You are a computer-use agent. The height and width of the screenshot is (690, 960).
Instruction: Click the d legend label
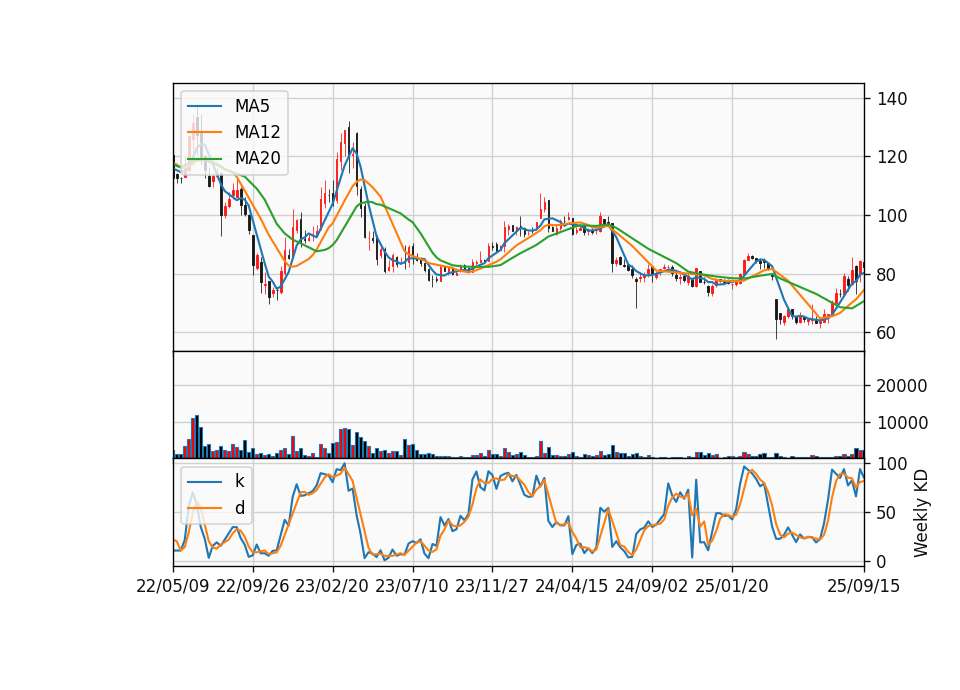coord(240,508)
